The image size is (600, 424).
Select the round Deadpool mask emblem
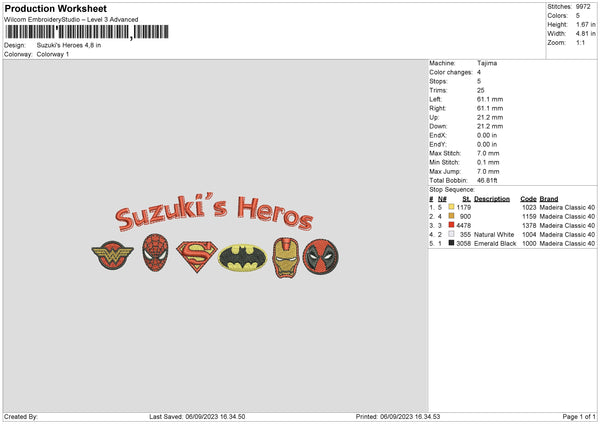[321, 257]
